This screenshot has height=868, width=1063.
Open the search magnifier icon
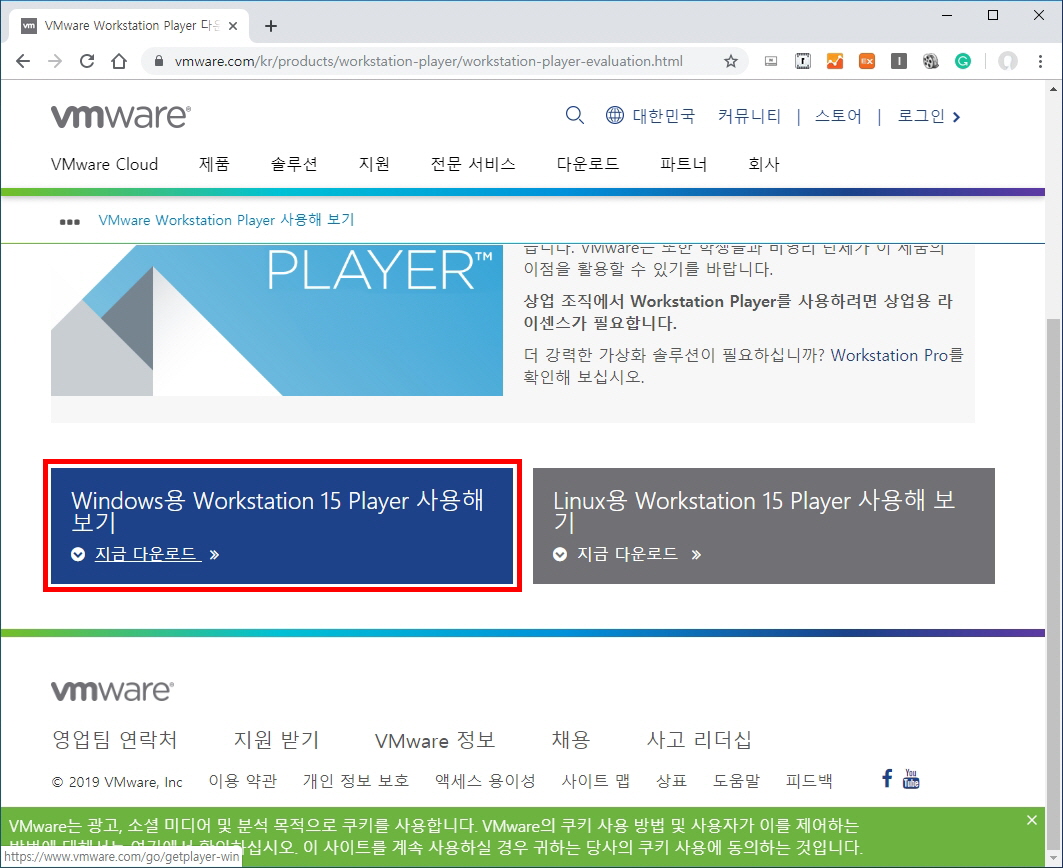pyautogui.click(x=575, y=116)
